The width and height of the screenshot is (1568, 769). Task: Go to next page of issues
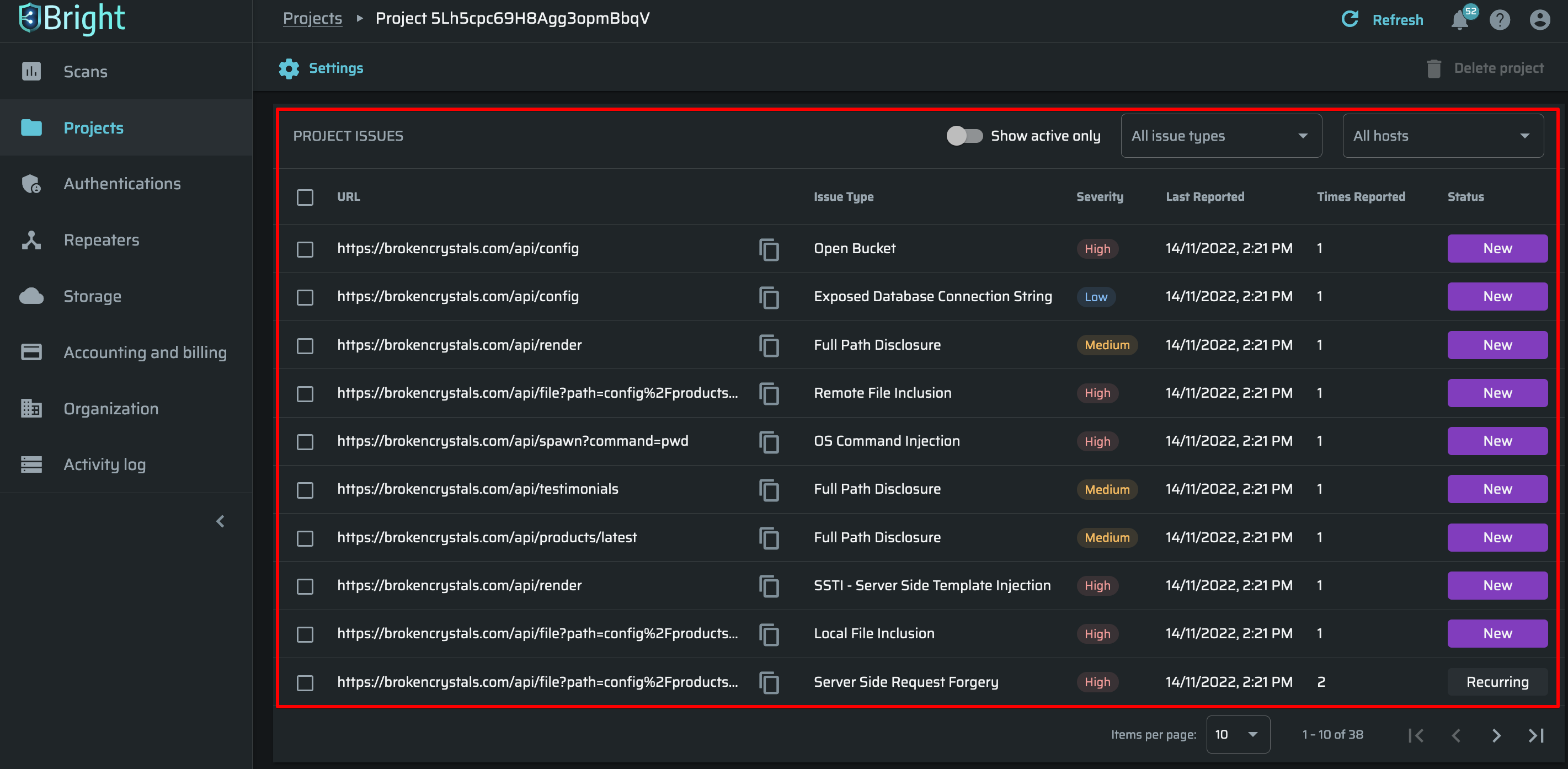(1496, 735)
